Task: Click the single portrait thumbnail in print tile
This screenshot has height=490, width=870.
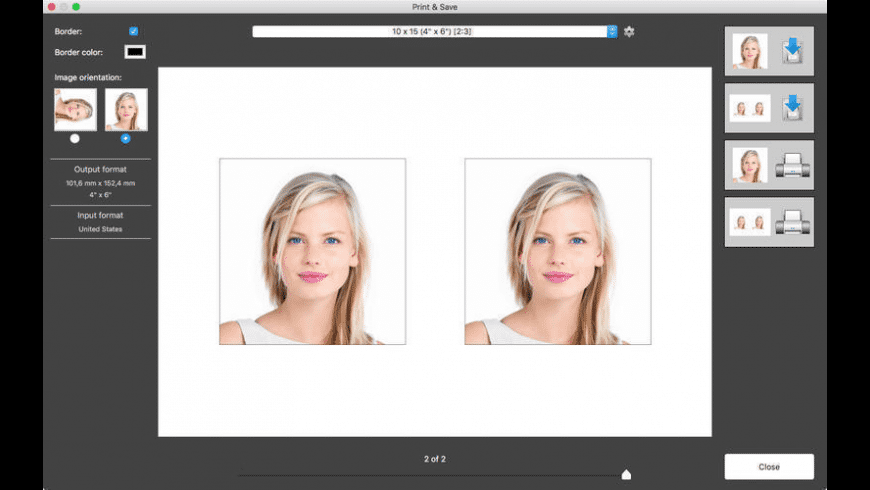Action: pyautogui.click(x=750, y=165)
